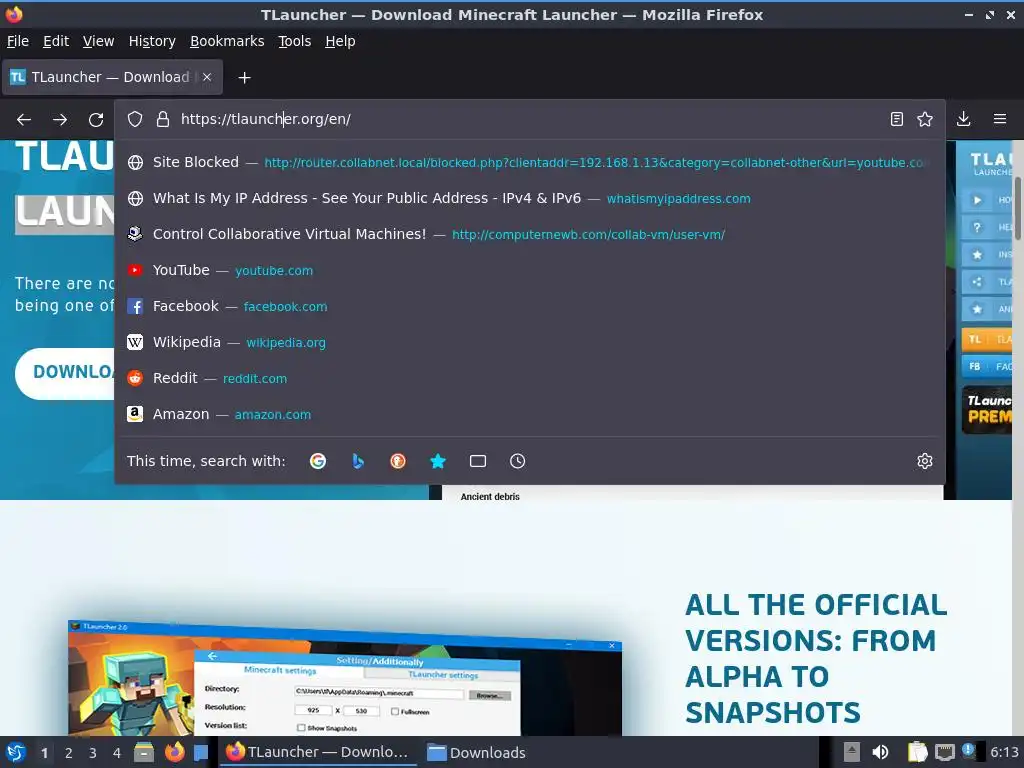Open clipboard manager tray icon

click(x=918, y=752)
